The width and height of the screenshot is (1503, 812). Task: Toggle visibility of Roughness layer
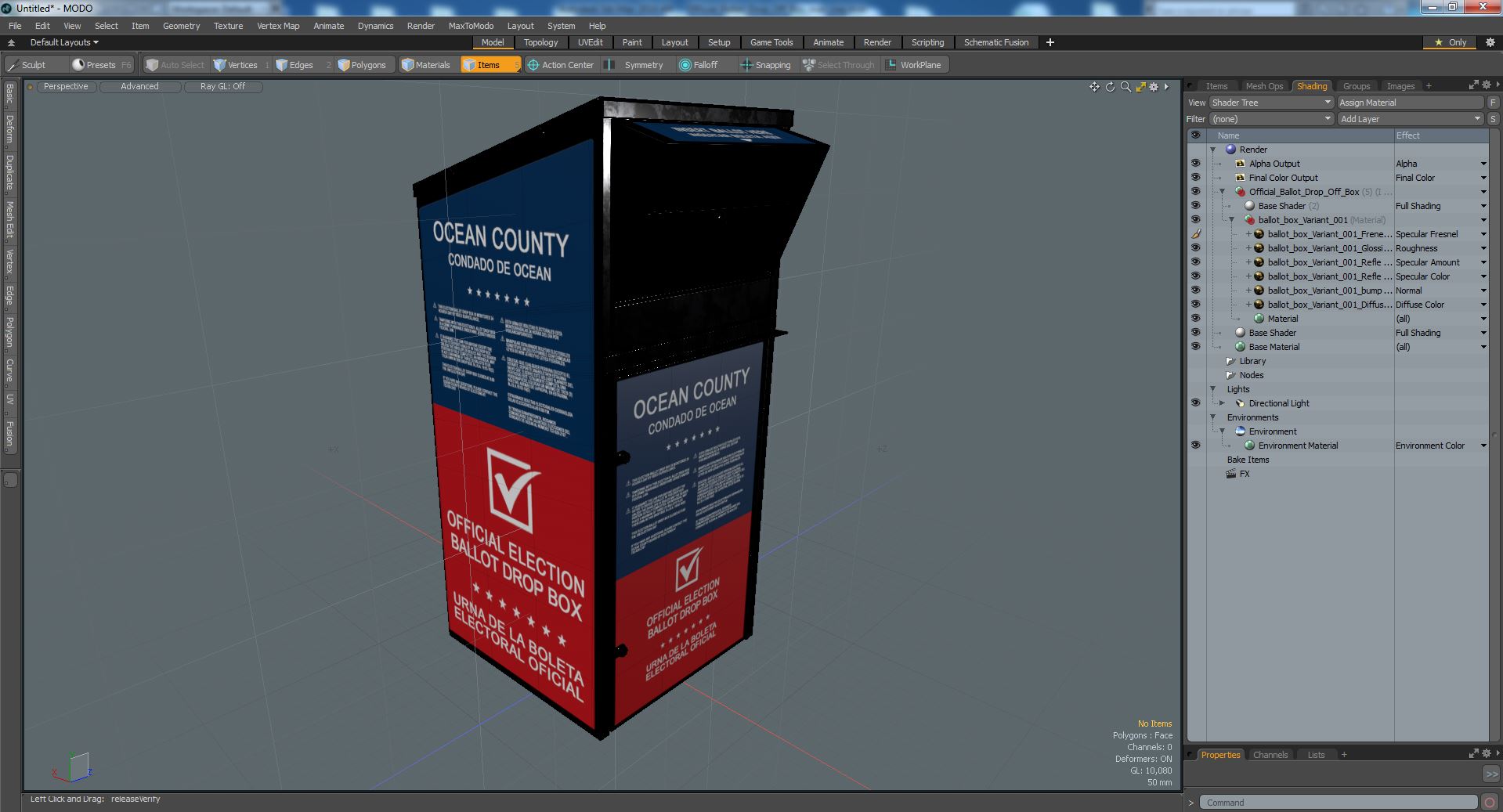[1195, 248]
